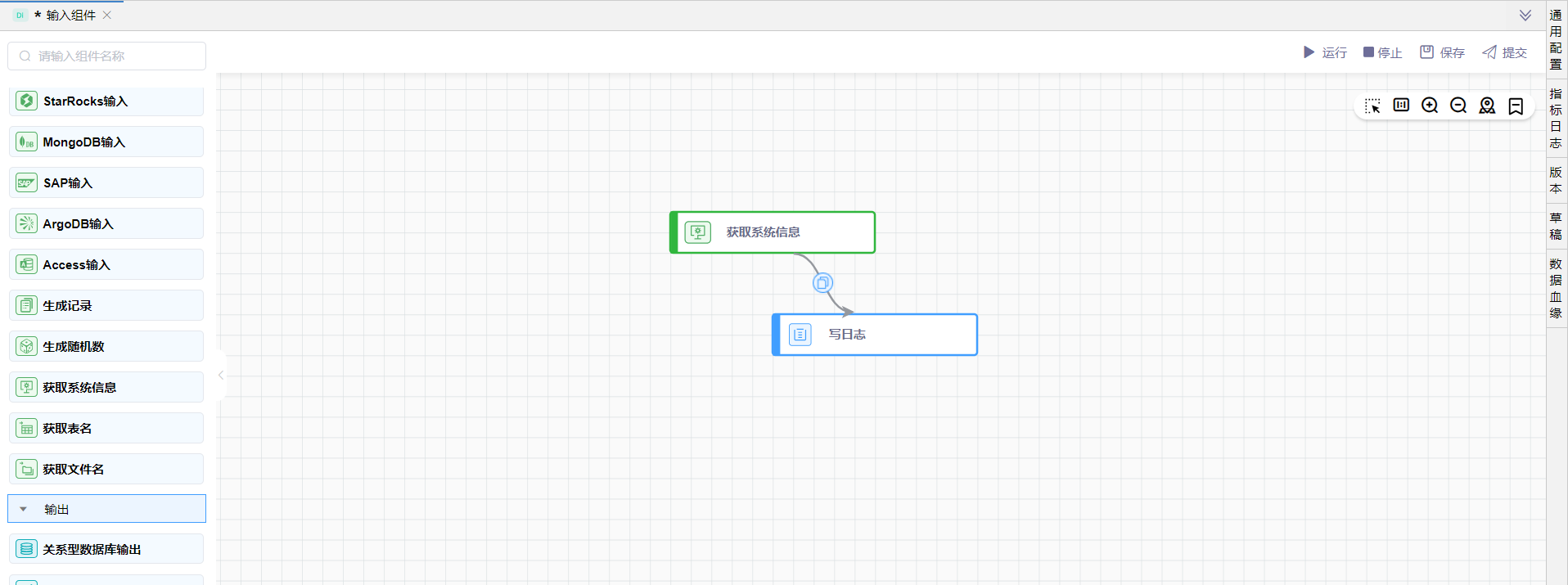Zoom out of the canvas
1568x585 pixels.
click(1458, 106)
